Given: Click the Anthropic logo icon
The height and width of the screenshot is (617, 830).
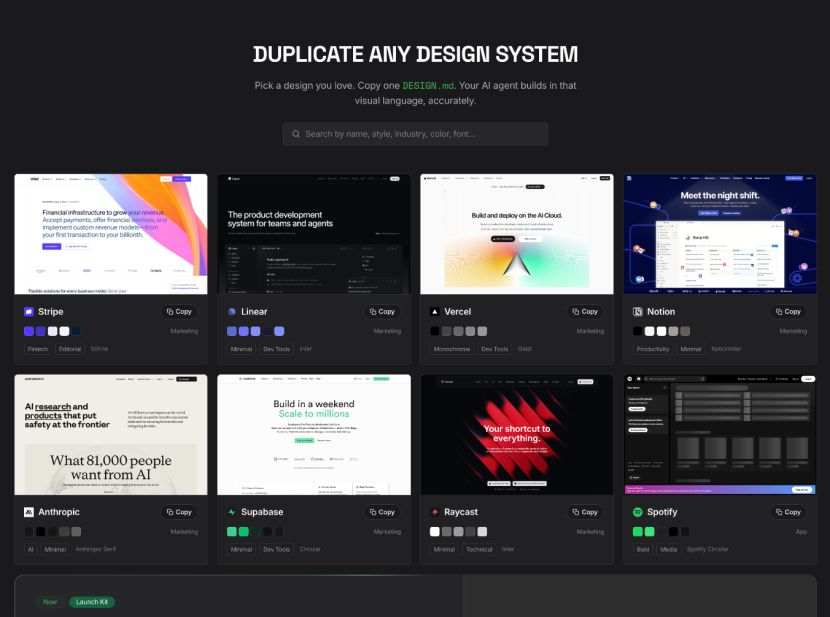Looking at the screenshot, I should 29,512.
